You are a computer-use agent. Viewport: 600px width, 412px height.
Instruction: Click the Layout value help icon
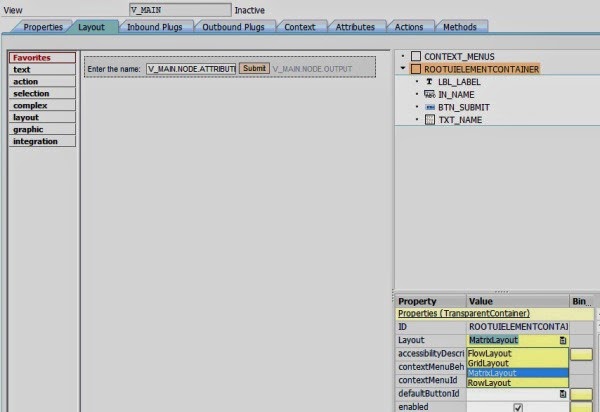coord(563,340)
